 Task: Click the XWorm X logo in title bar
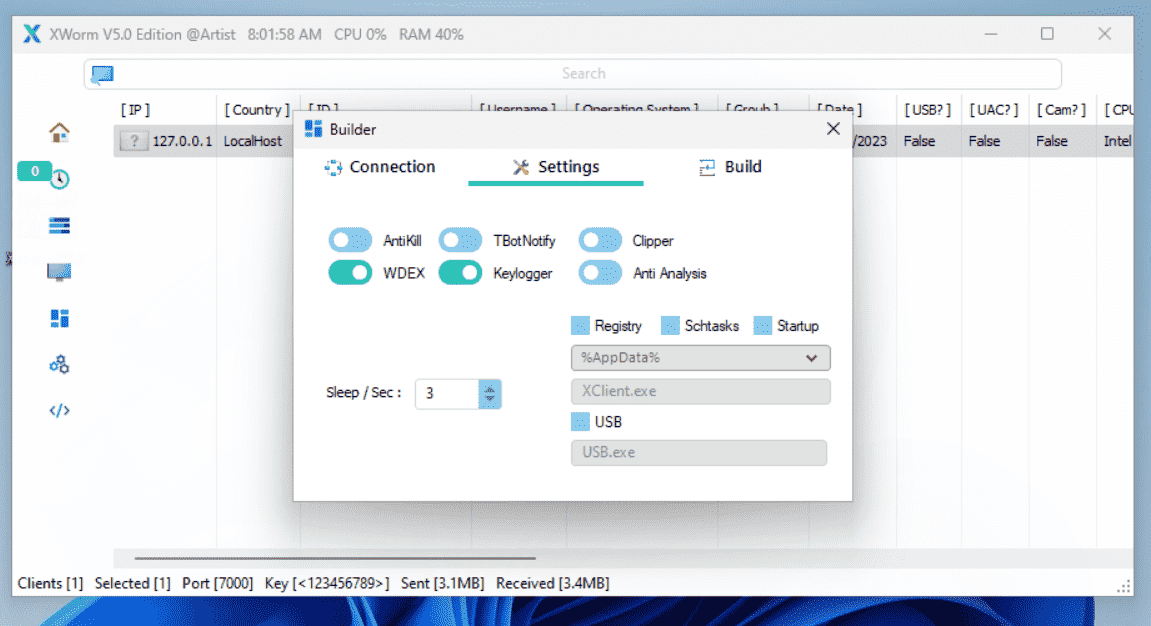point(32,34)
